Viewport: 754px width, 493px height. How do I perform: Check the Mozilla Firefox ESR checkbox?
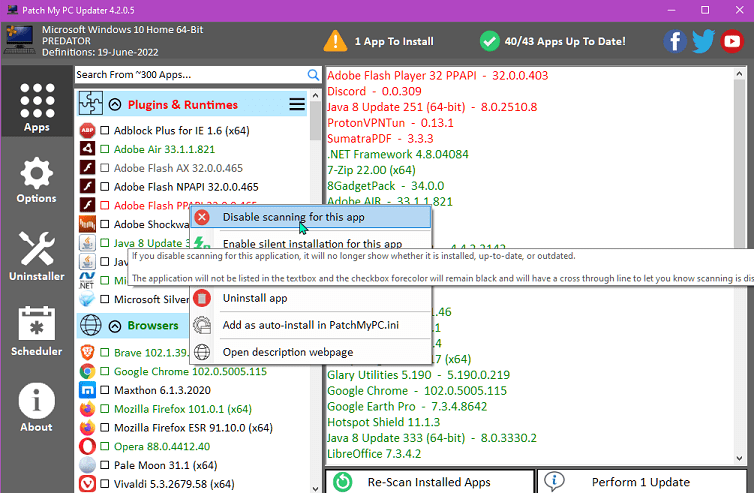104,428
